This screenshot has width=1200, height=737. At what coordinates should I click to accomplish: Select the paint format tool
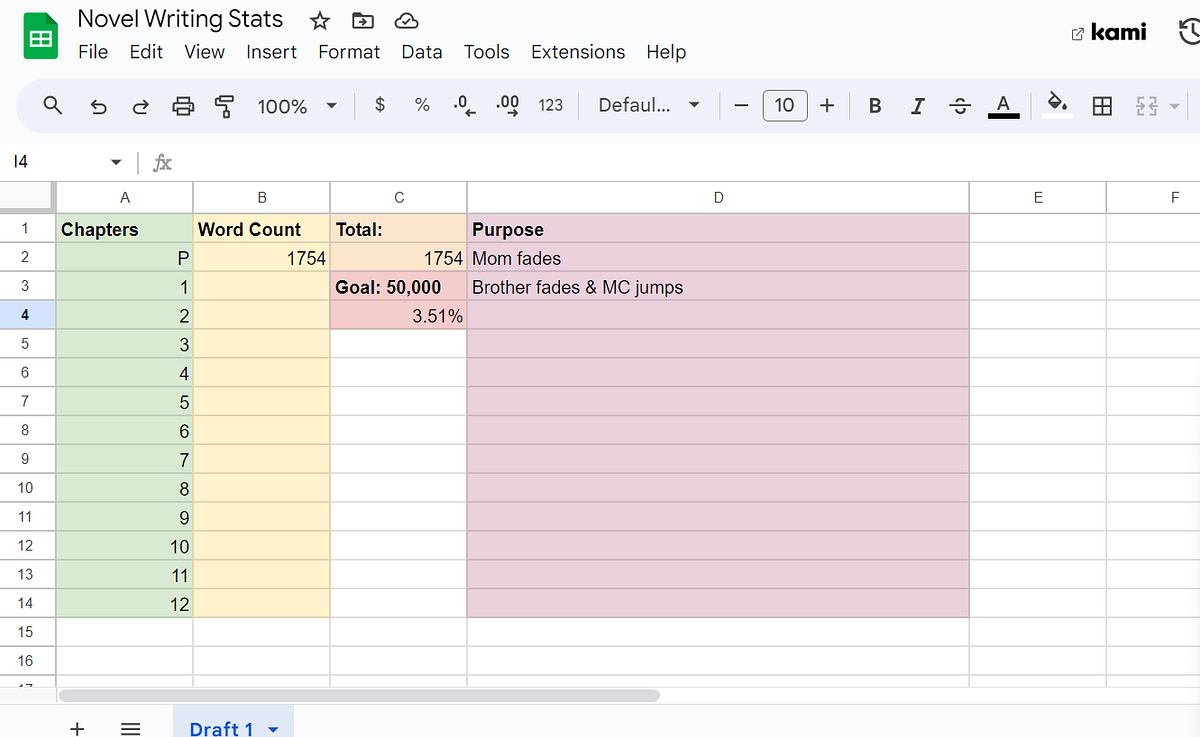tap(224, 105)
